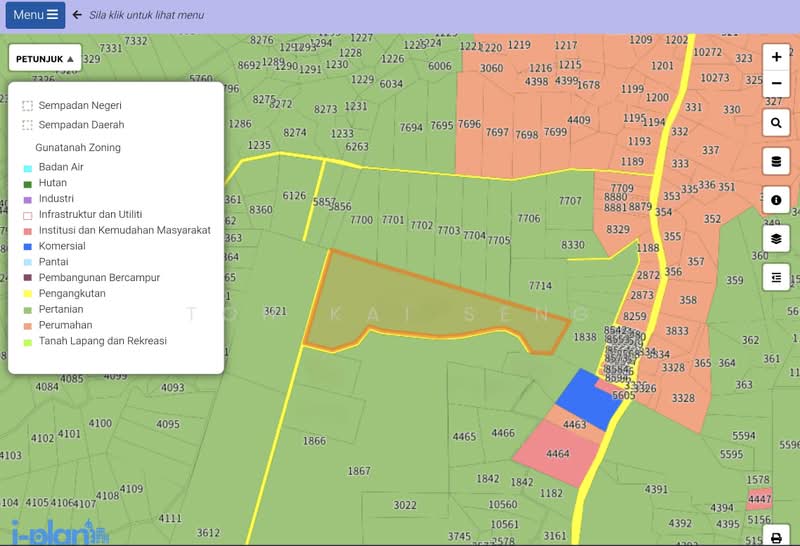Viewport: 800px width, 546px height.
Task: Click pink lot 4447
Action: pyautogui.click(x=759, y=499)
